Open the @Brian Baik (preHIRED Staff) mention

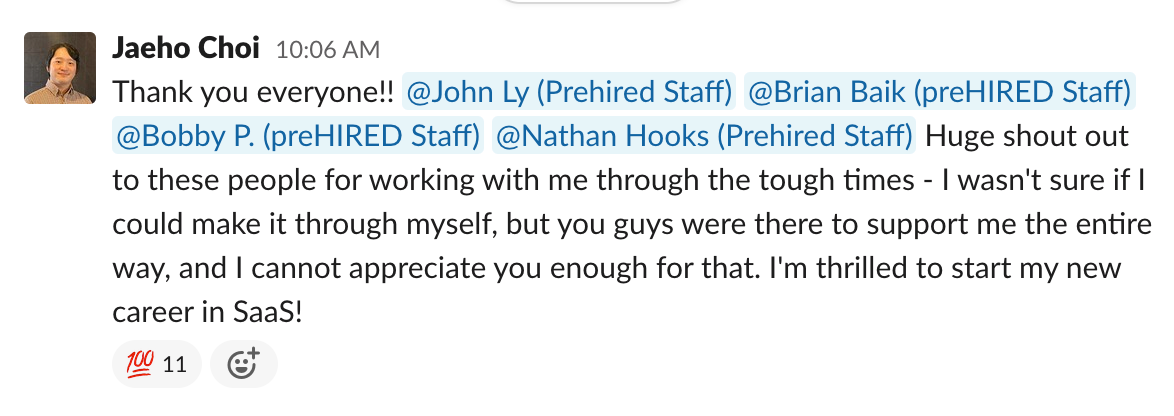click(940, 92)
